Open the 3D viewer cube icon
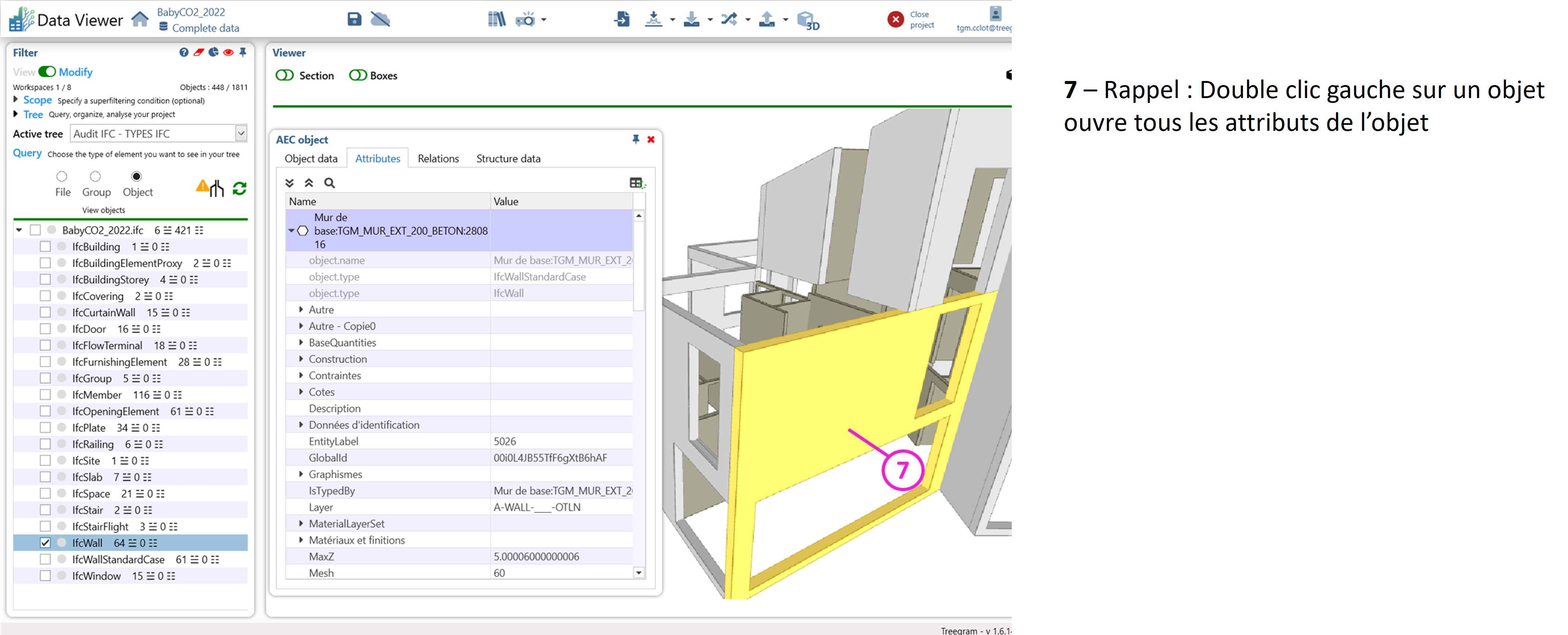Screen dimensions: 1568x635 pos(808,21)
